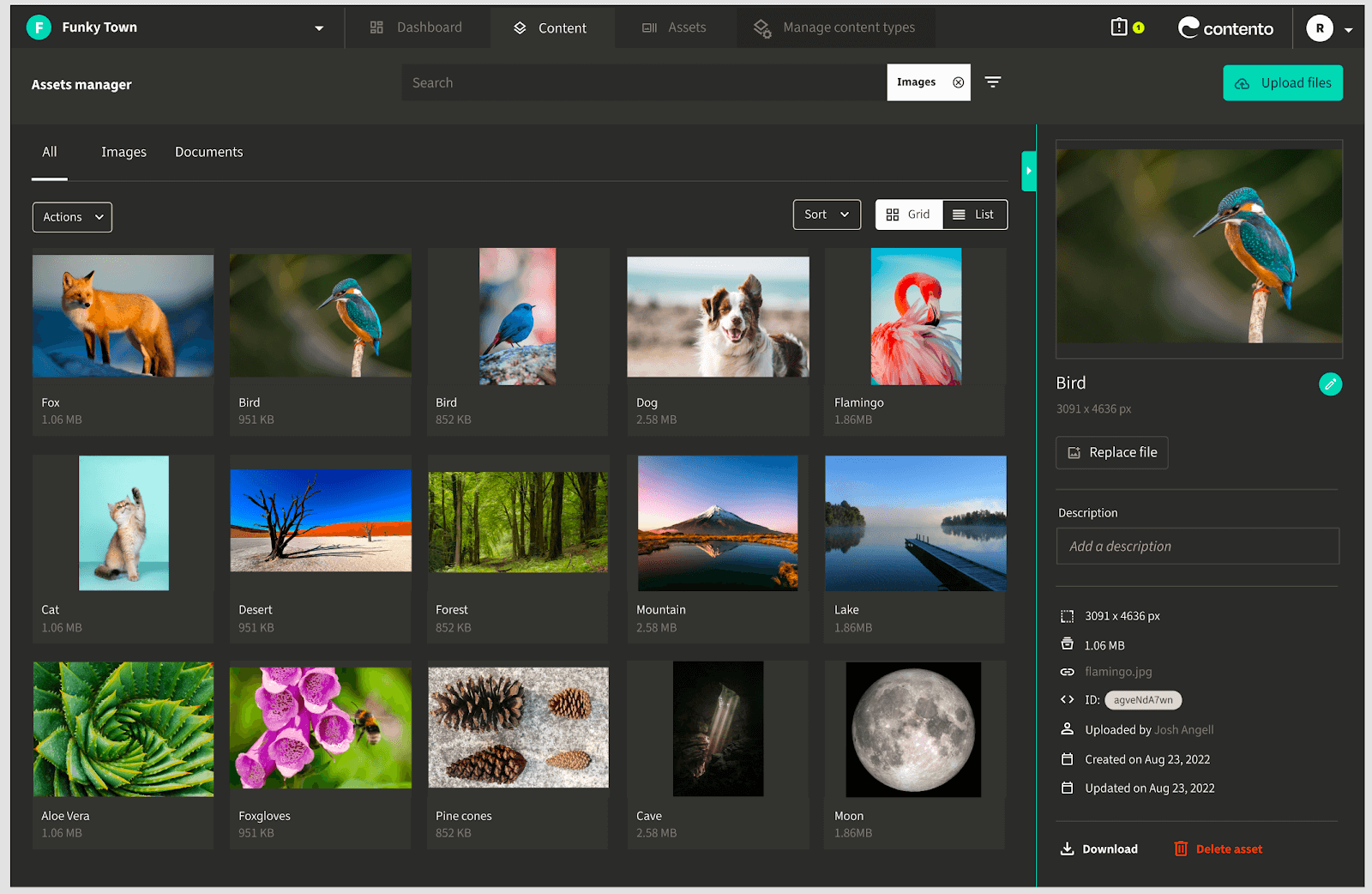The image size is (1372, 894).
Task: Switch asset view to List mode
Action: point(974,214)
